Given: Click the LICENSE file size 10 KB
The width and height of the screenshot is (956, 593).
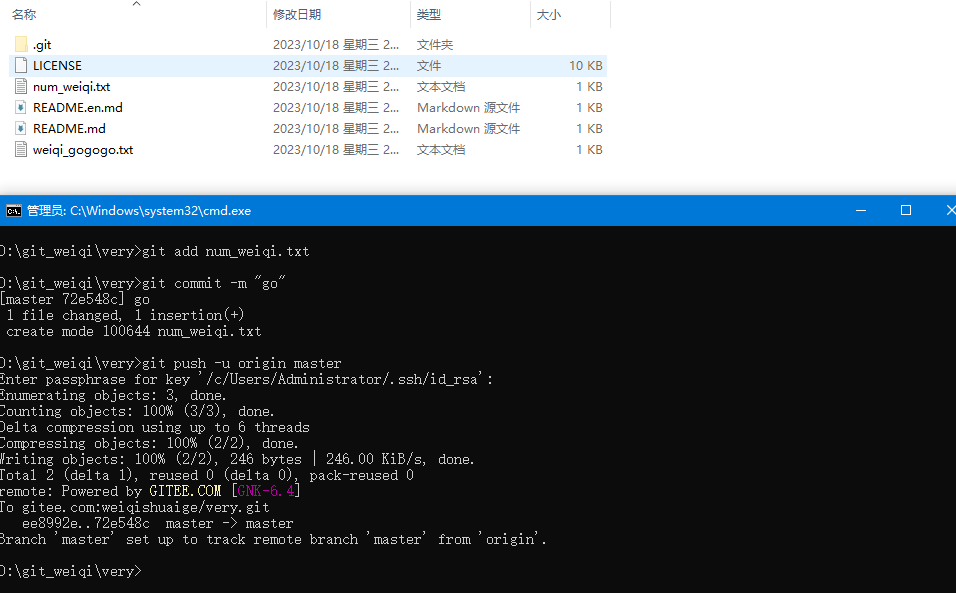Looking at the screenshot, I should pyautogui.click(x=585, y=66).
